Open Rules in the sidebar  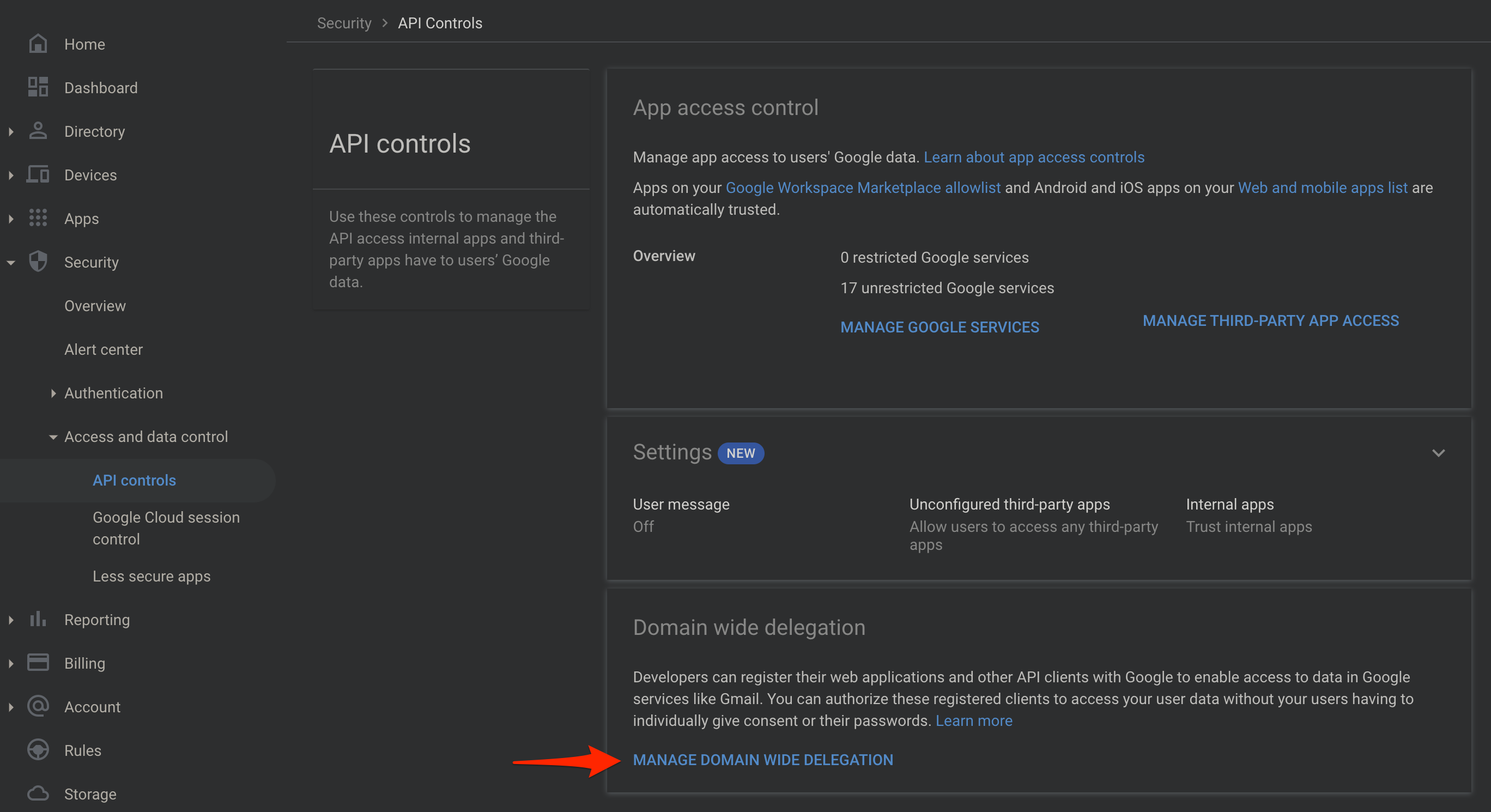click(x=83, y=750)
